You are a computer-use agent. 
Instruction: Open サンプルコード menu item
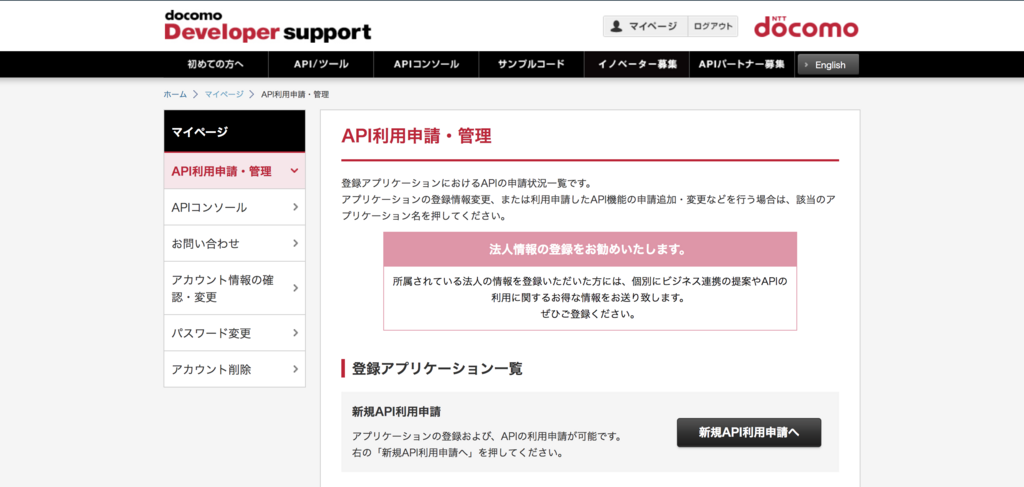(532, 65)
